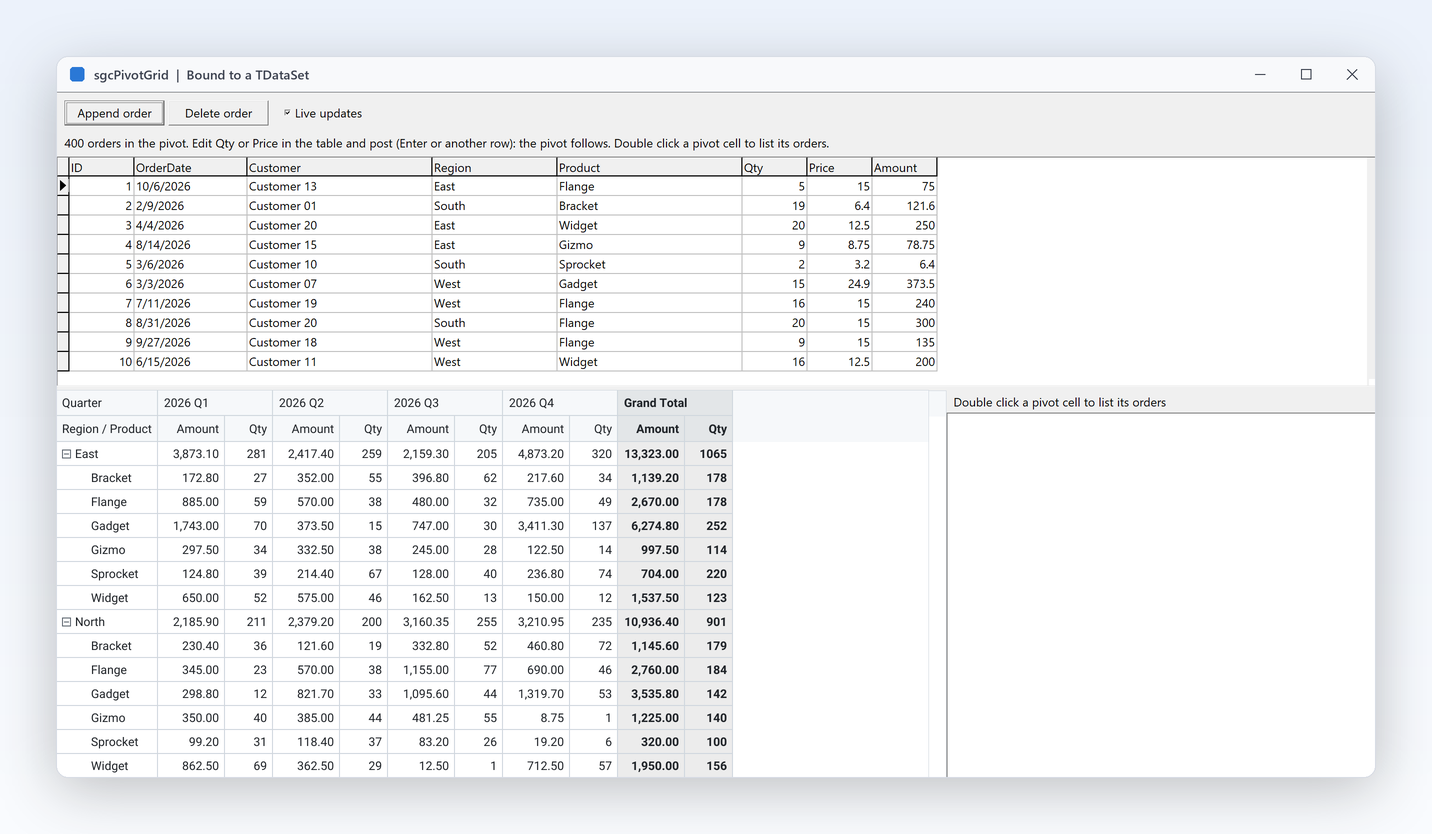Click the Region column header in orders table
The width and height of the screenshot is (1432, 834).
coord(494,167)
